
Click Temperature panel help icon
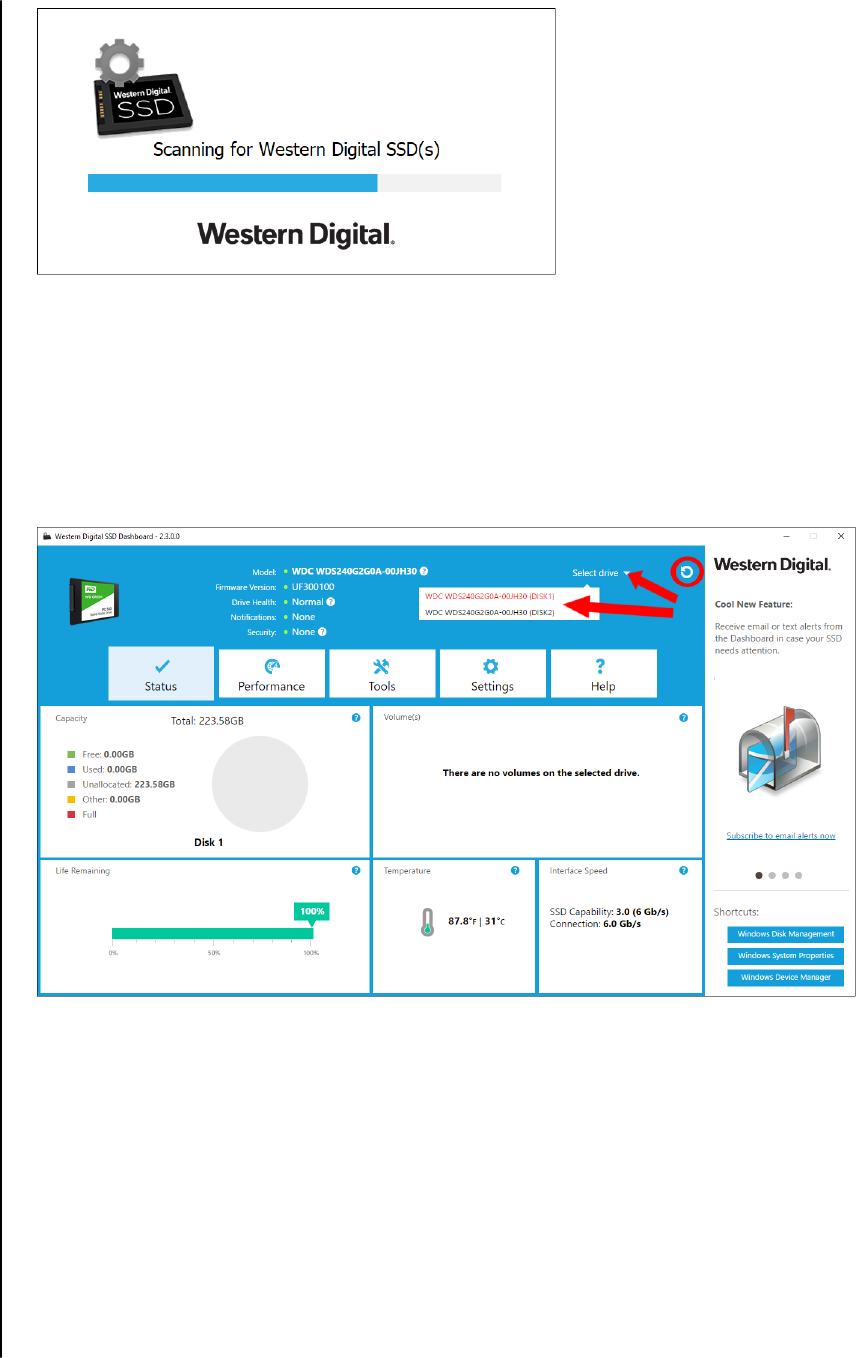click(x=515, y=871)
